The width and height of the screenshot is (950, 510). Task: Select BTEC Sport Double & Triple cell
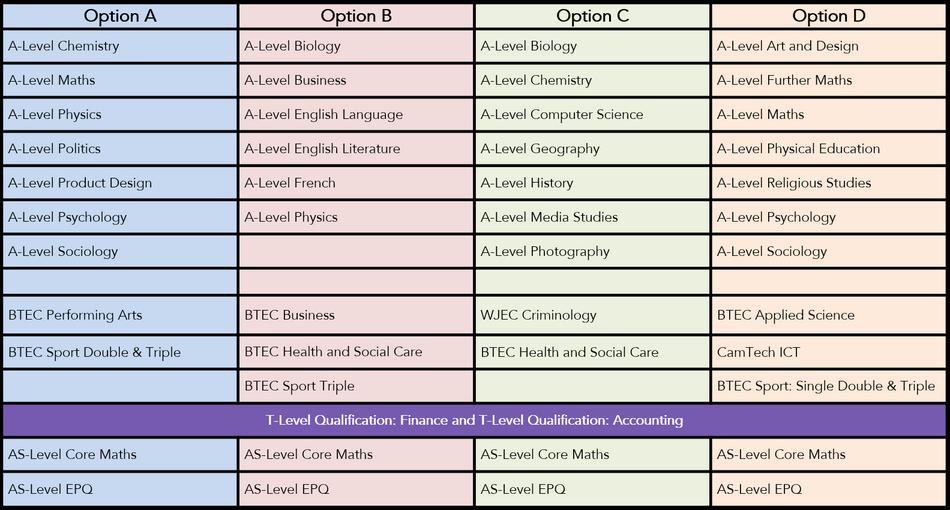click(x=94, y=352)
